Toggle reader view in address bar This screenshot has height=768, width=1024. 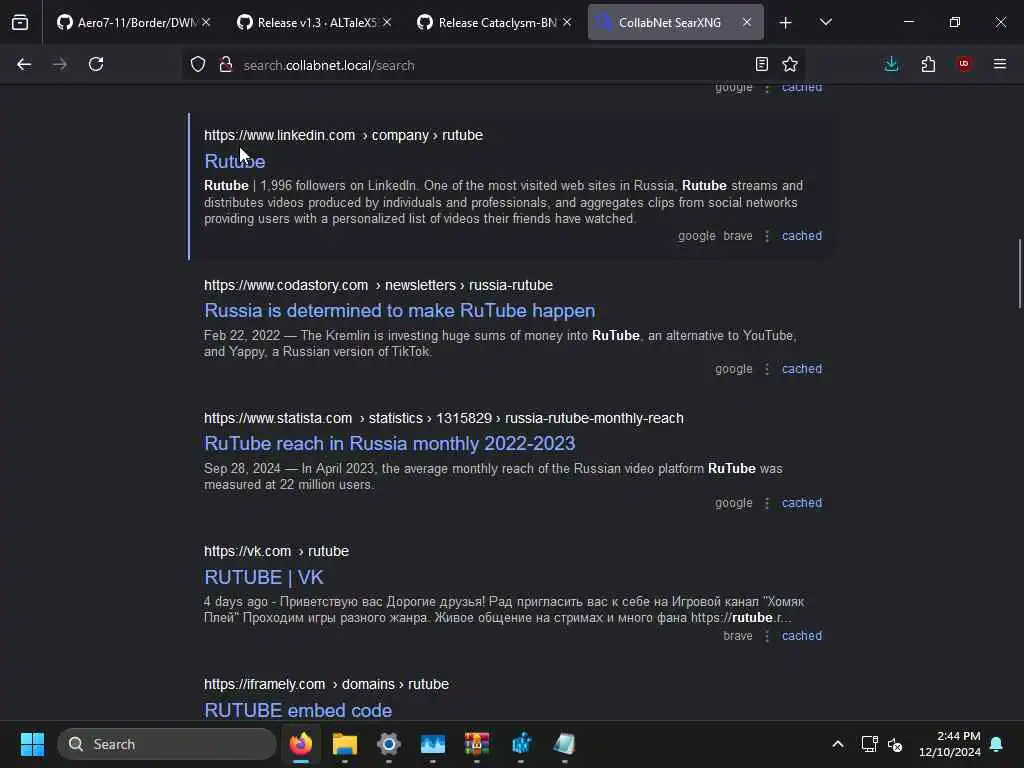pos(761,64)
